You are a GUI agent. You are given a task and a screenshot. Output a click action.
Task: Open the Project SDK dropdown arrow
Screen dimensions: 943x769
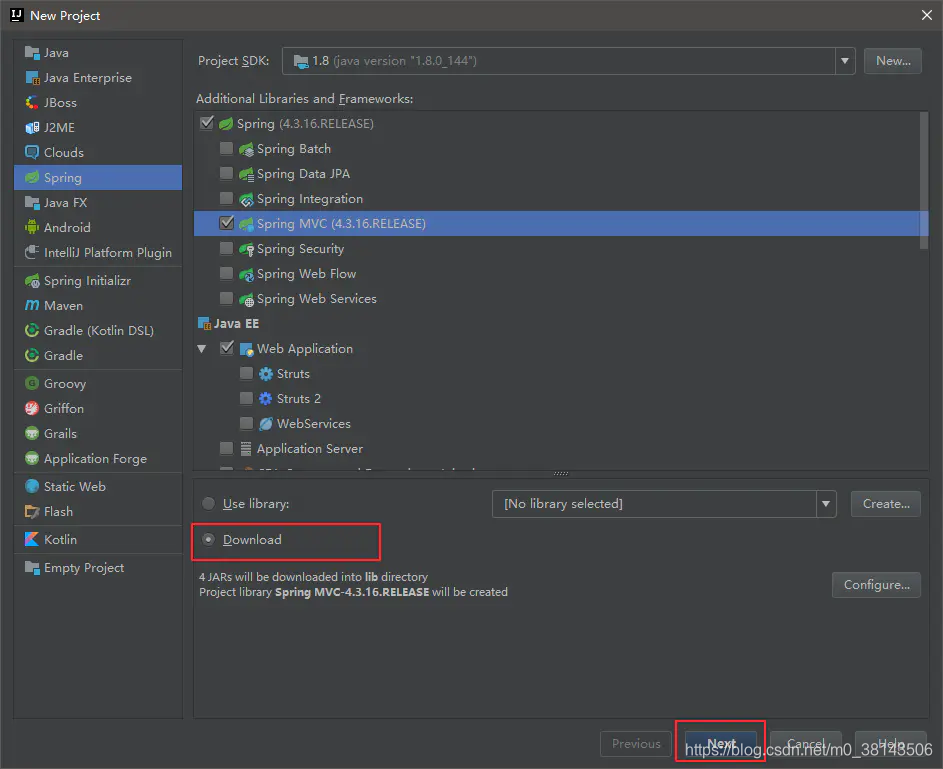(x=845, y=61)
